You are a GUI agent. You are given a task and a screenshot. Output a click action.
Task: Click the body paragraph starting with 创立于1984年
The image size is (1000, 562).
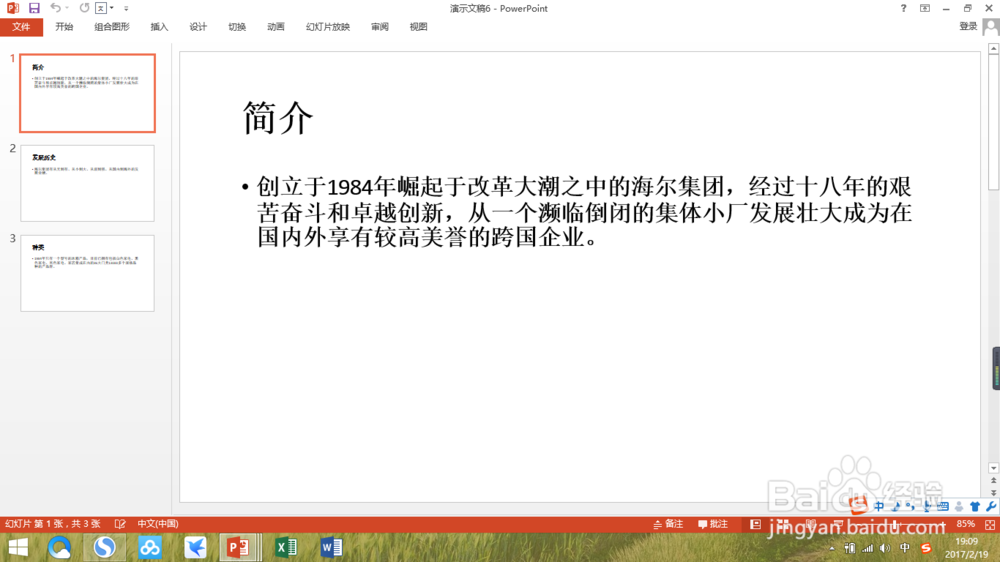tap(584, 212)
